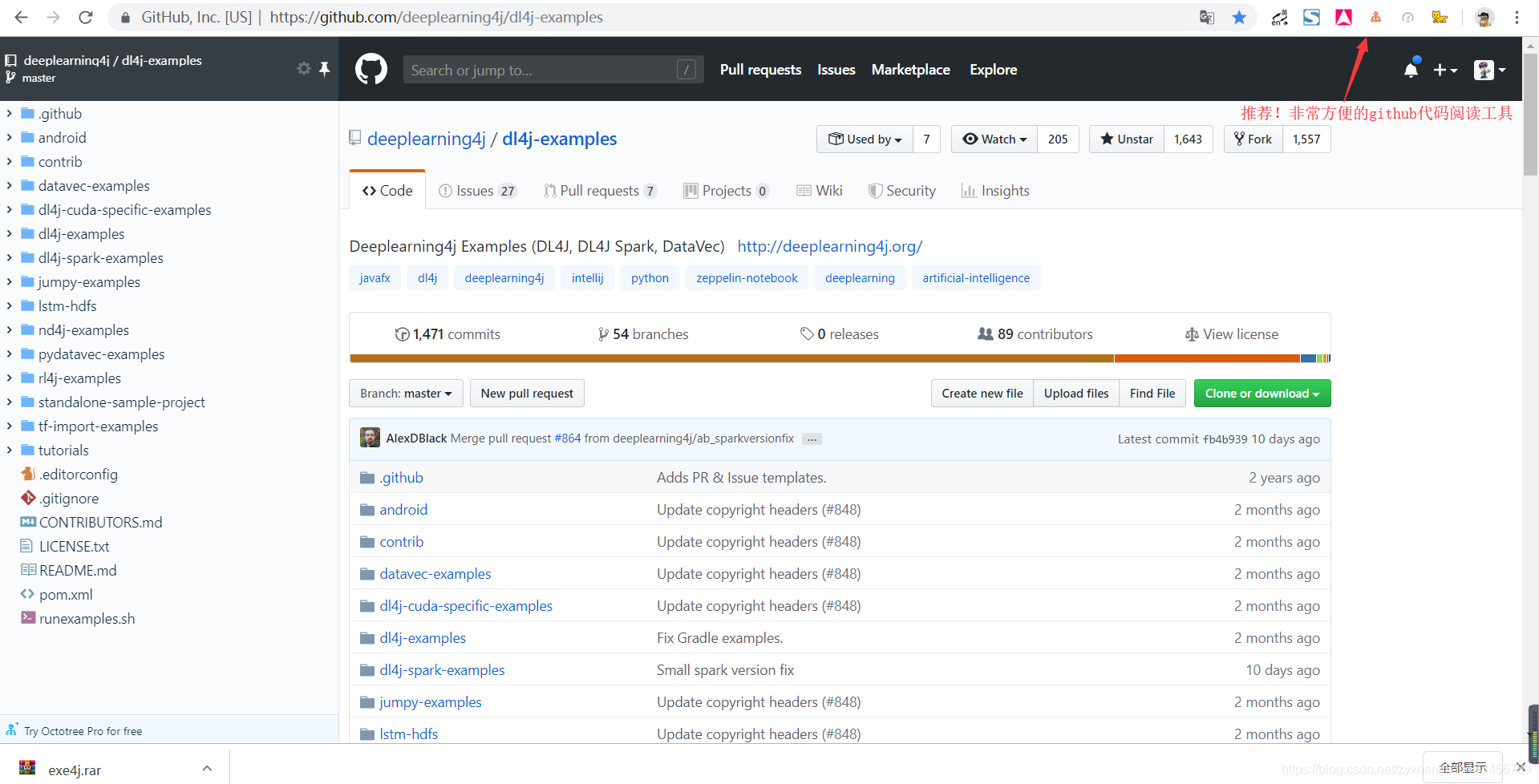The height and width of the screenshot is (784, 1539).
Task: Open Clone or download dropdown
Action: 1262,394
